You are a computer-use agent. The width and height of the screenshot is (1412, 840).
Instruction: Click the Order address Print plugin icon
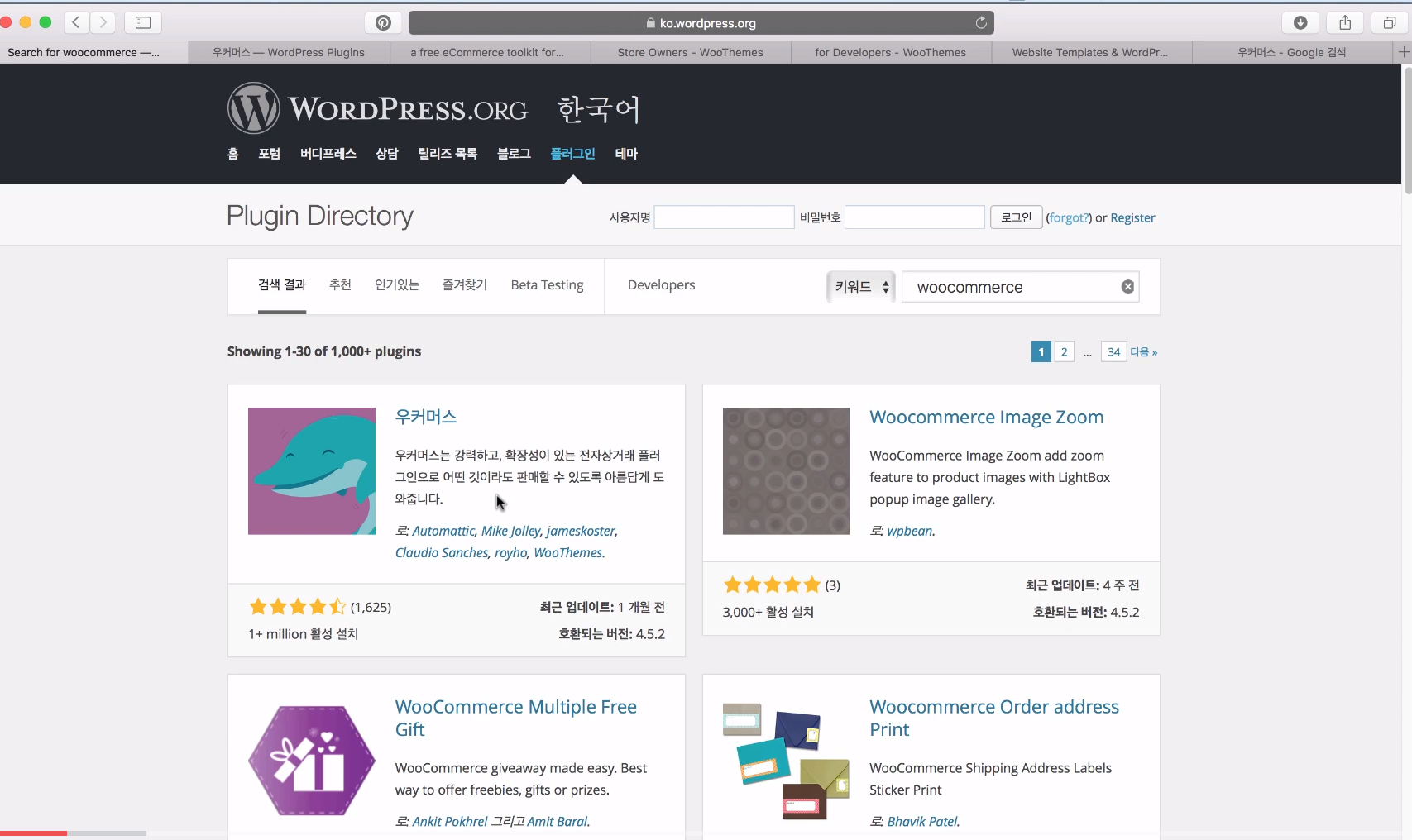[786, 761]
